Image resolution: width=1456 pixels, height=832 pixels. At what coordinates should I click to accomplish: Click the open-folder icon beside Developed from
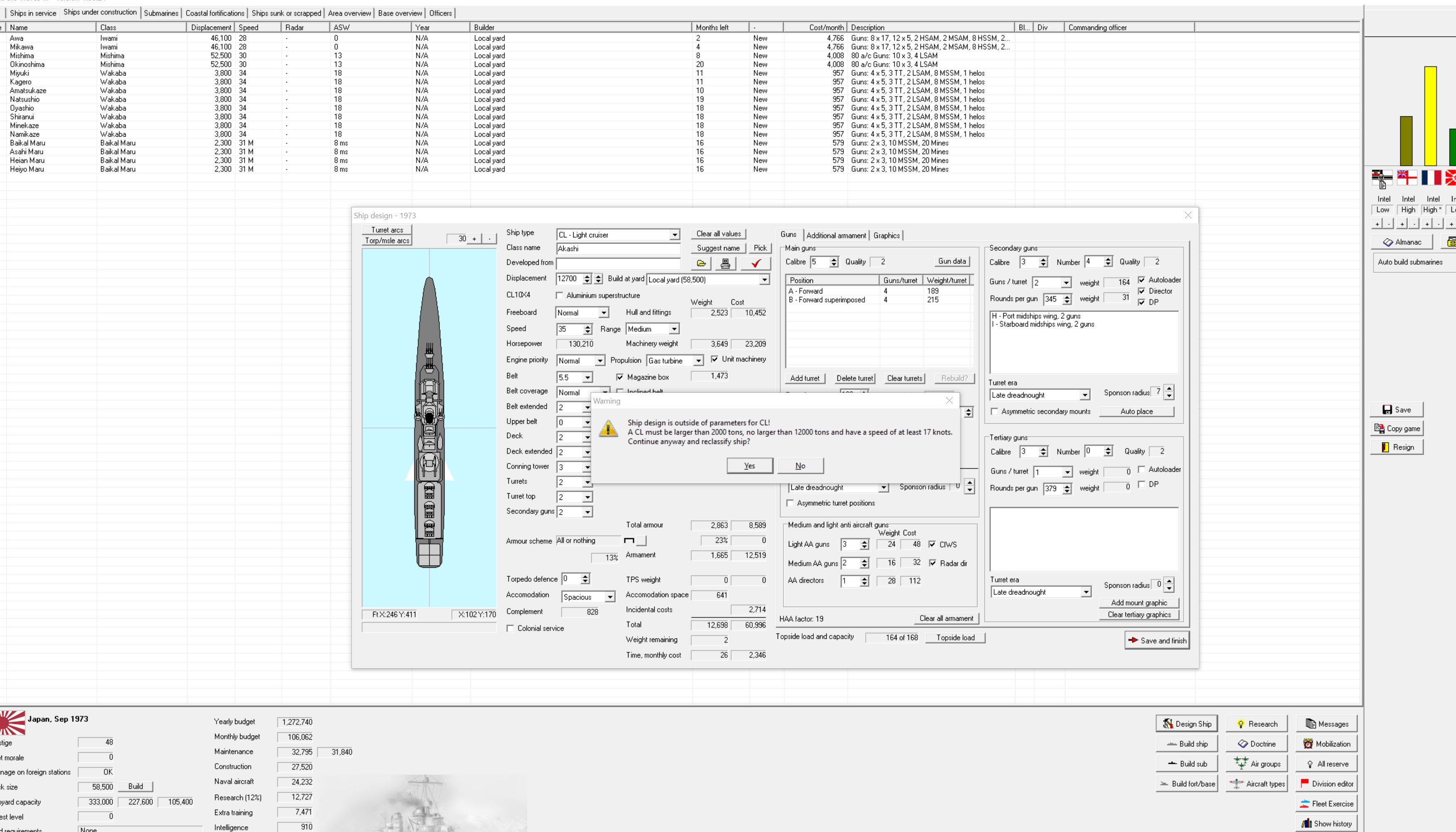click(x=701, y=263)
